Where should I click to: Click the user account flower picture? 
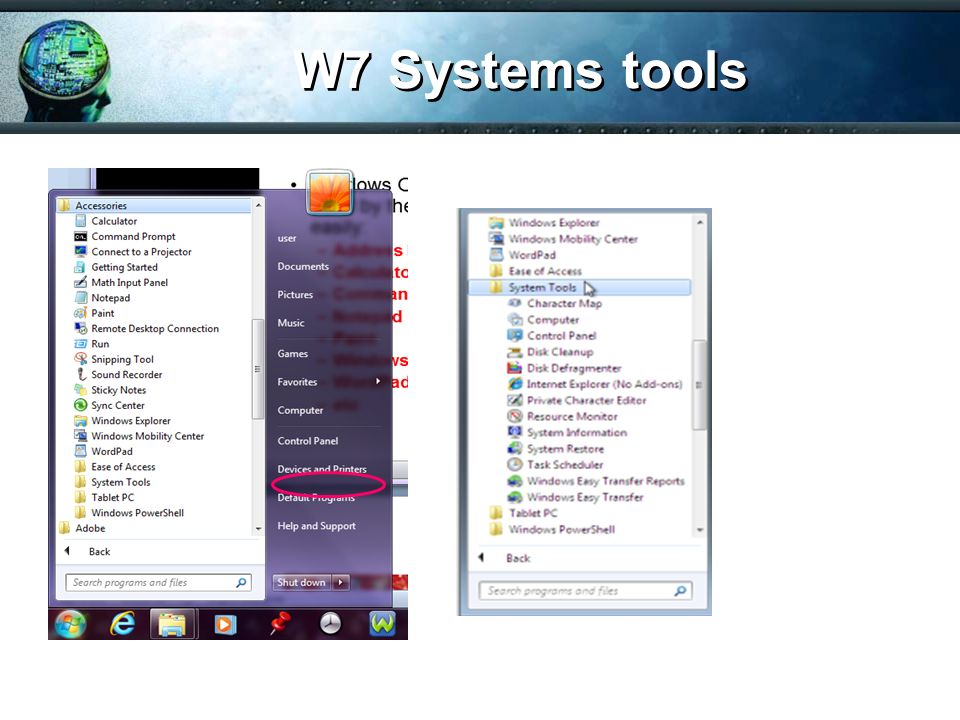330,192
